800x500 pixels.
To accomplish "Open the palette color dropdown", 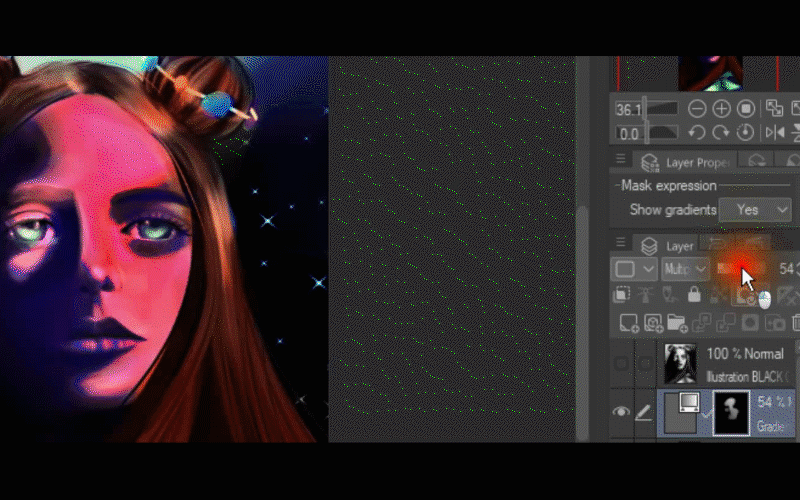I will coord(634,269).
